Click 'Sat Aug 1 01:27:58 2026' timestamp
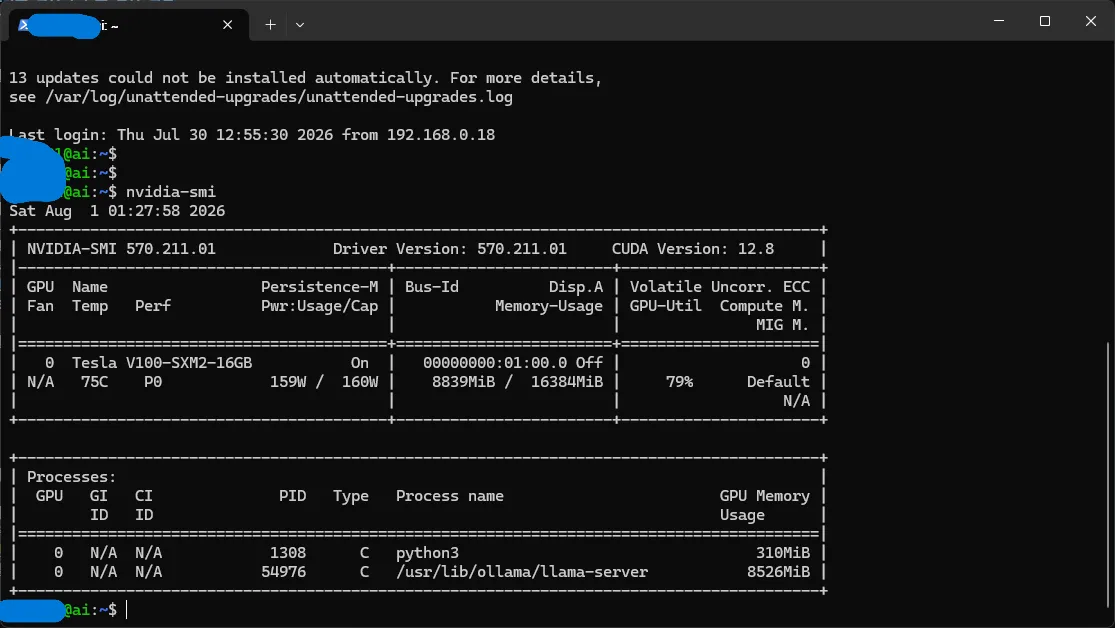 click(117, 211)
